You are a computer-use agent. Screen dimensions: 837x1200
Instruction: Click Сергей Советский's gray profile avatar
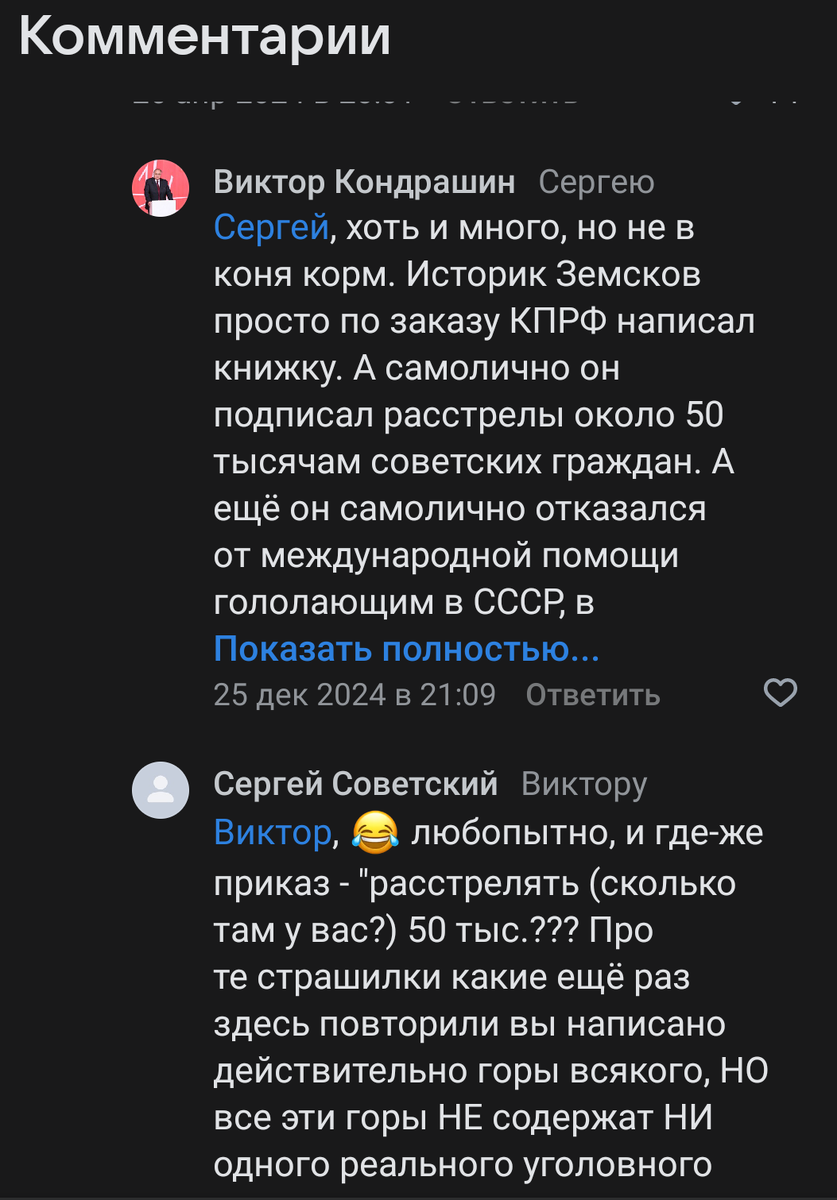point(160,790)
